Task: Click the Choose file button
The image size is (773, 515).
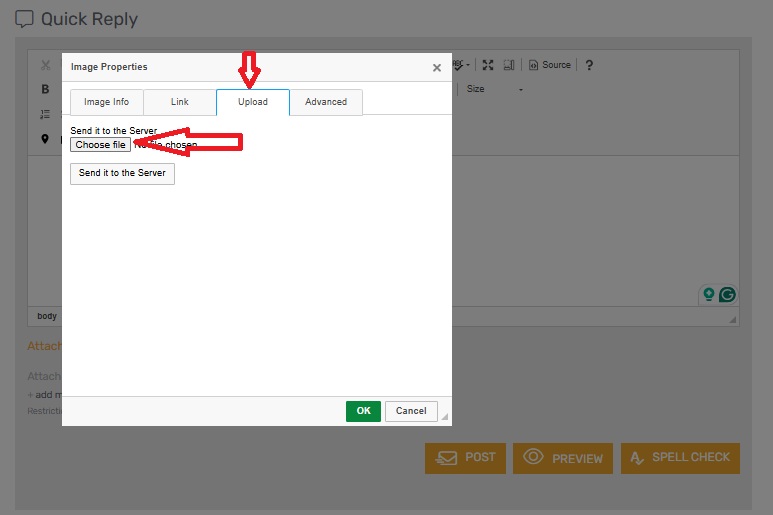Action: [100, 145]
